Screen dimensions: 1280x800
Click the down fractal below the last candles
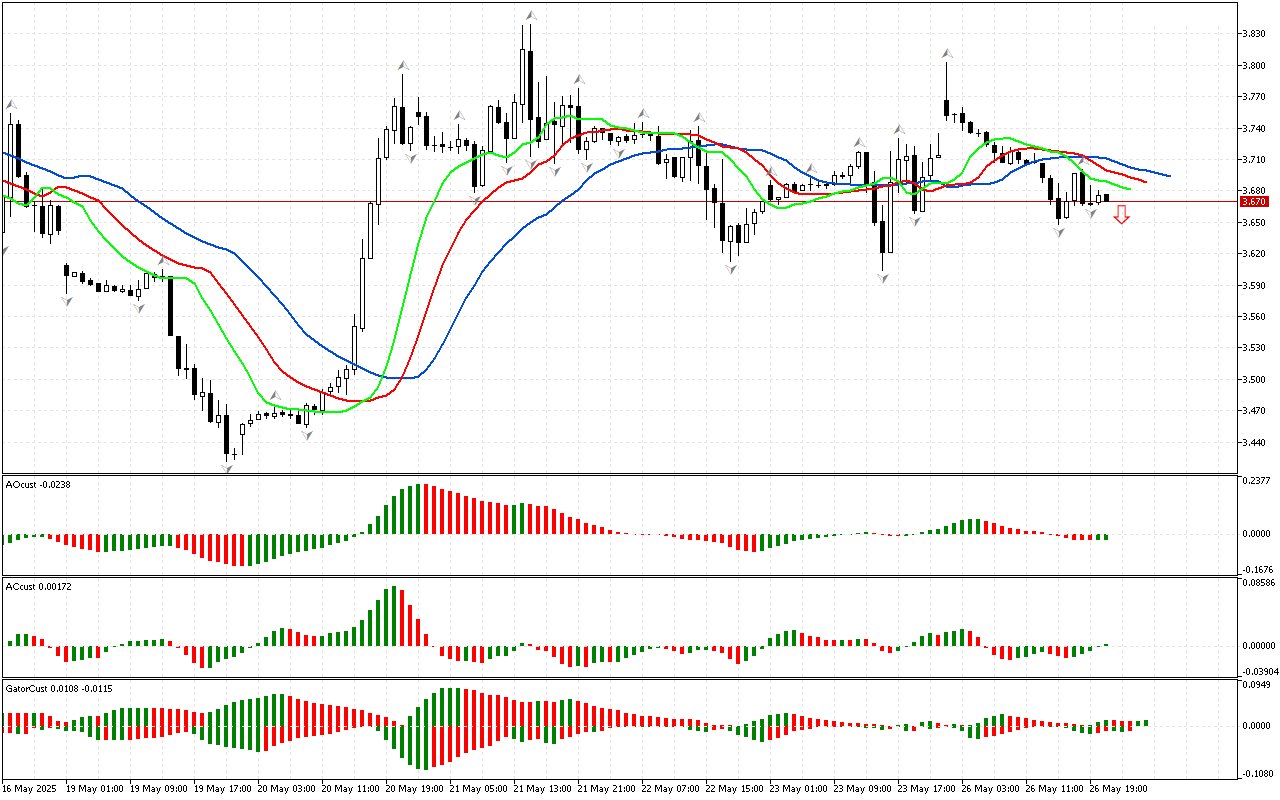tap(1091, 215)
